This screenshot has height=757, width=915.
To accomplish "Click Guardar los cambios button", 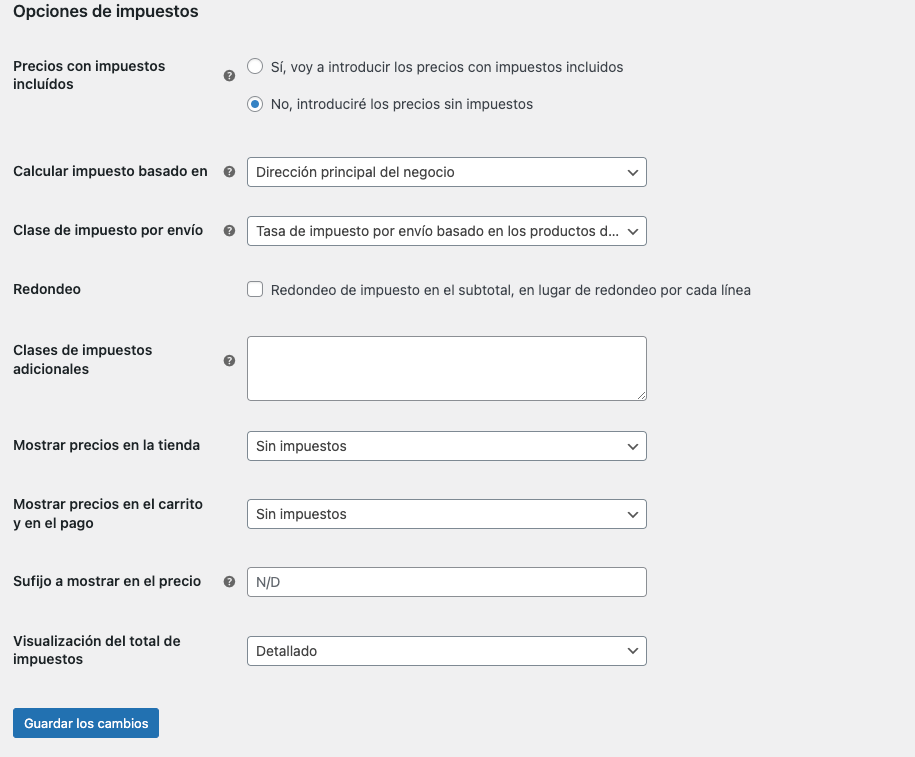I will click(86, 723).
